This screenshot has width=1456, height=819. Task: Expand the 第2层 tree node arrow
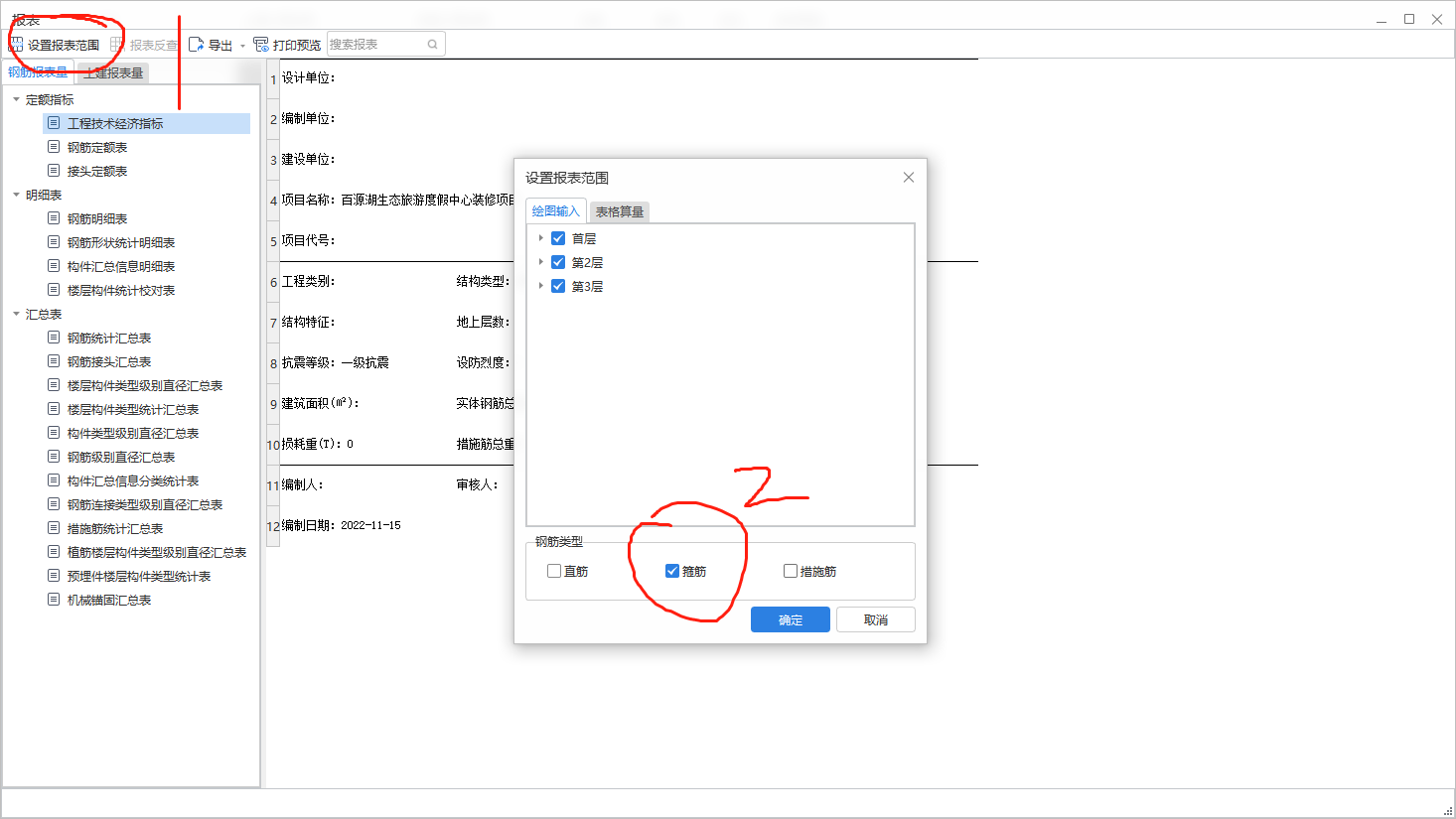(x=540, y=262)
